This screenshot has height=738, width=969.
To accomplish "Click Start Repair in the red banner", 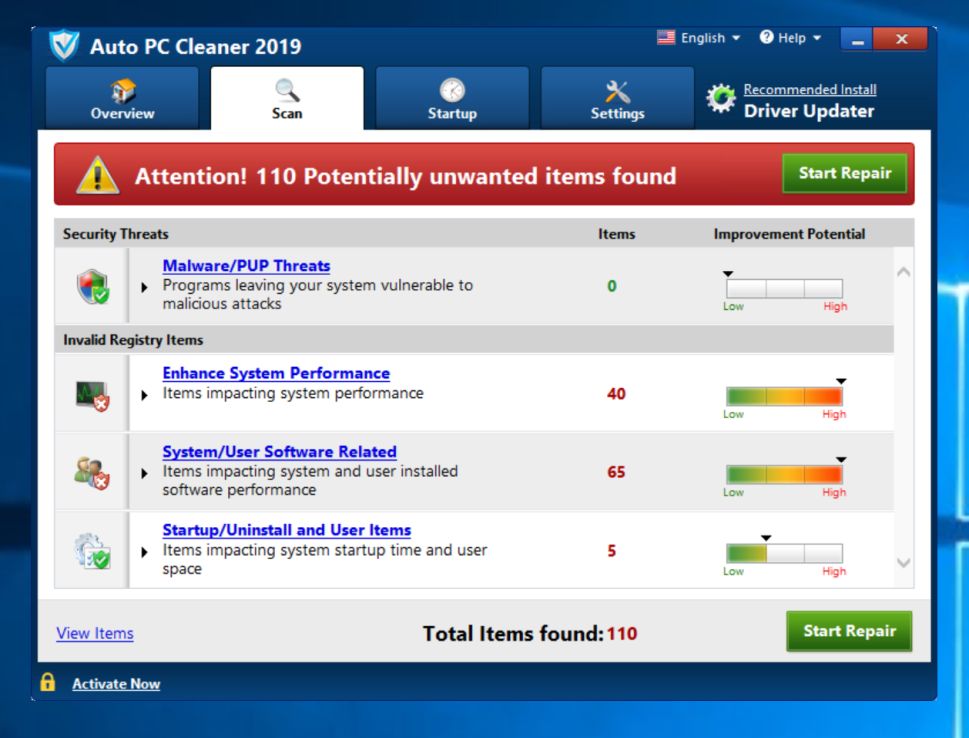I will click(845, 173).
